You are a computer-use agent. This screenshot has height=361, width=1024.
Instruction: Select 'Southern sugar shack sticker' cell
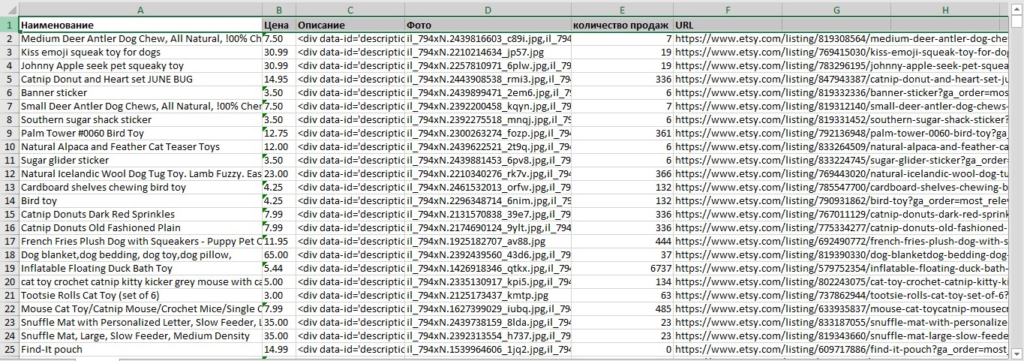tap(140, 120)
